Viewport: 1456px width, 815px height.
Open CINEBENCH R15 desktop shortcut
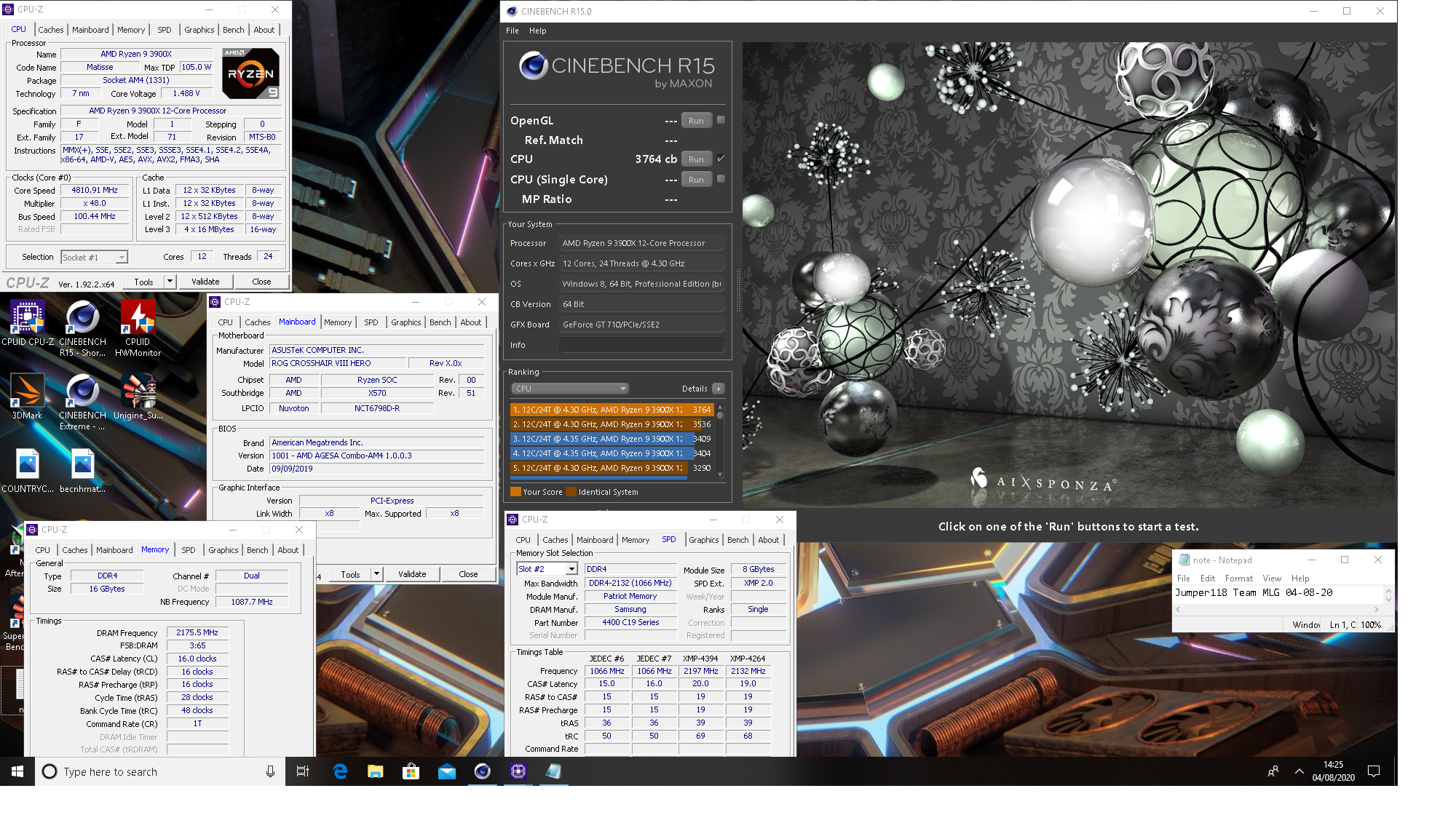82,327
